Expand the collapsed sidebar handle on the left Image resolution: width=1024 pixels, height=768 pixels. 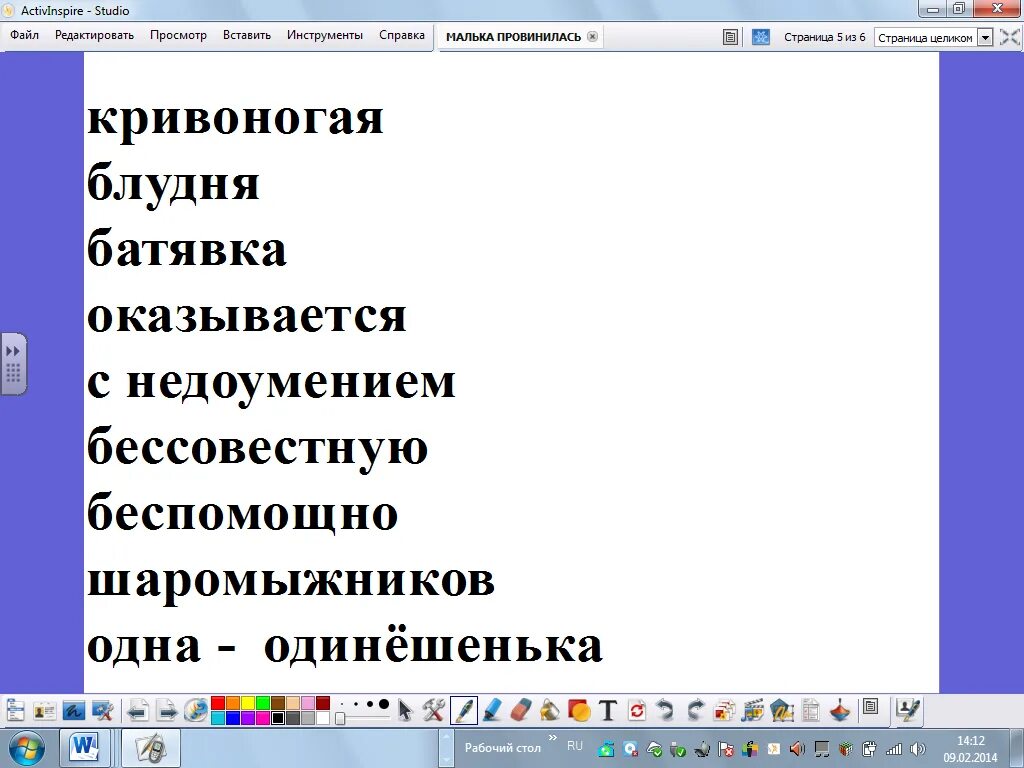[x=13, y=364]
